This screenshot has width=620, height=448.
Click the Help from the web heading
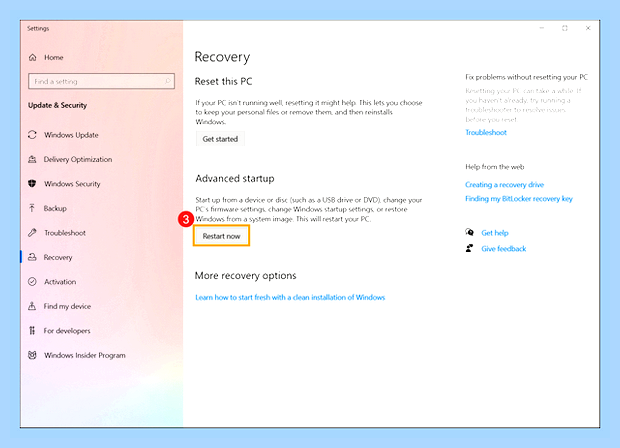pyautogui.click(x=495, y=167)
